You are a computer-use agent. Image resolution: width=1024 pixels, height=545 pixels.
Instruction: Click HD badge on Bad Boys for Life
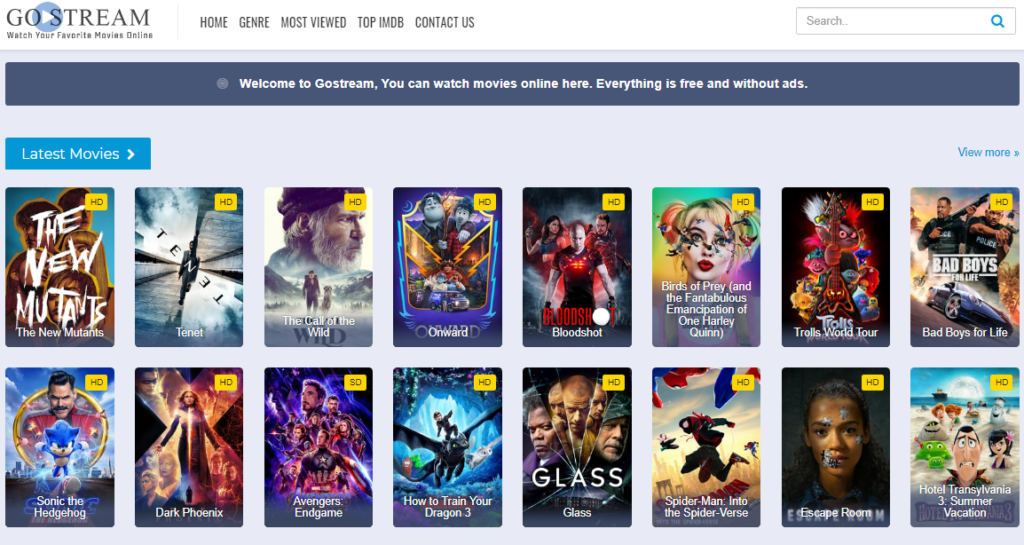click(1002, 202)
